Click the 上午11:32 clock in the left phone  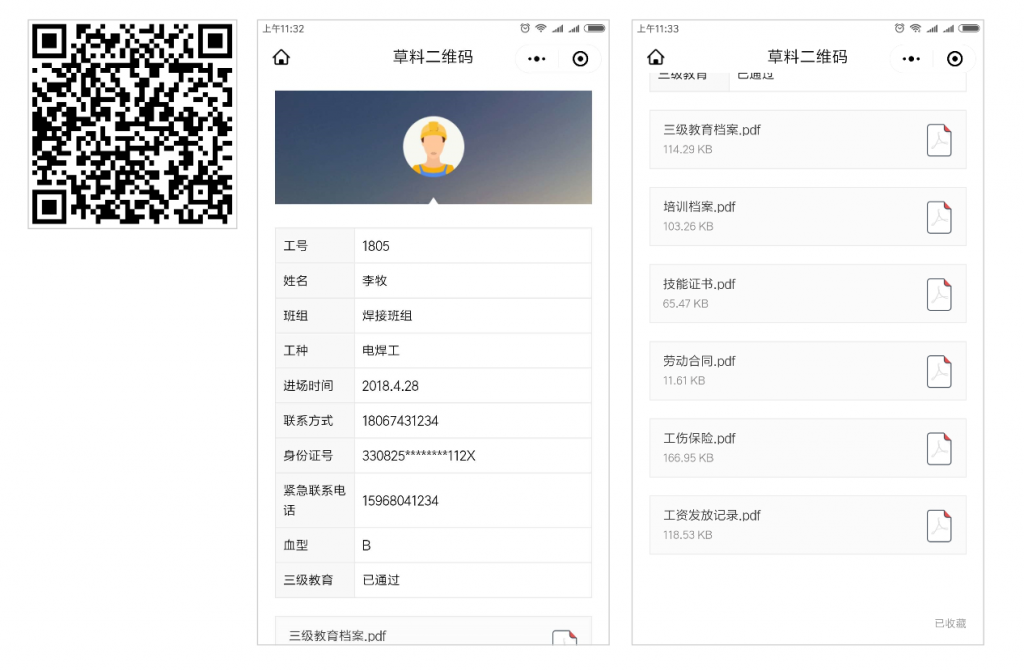pos(283,29)
